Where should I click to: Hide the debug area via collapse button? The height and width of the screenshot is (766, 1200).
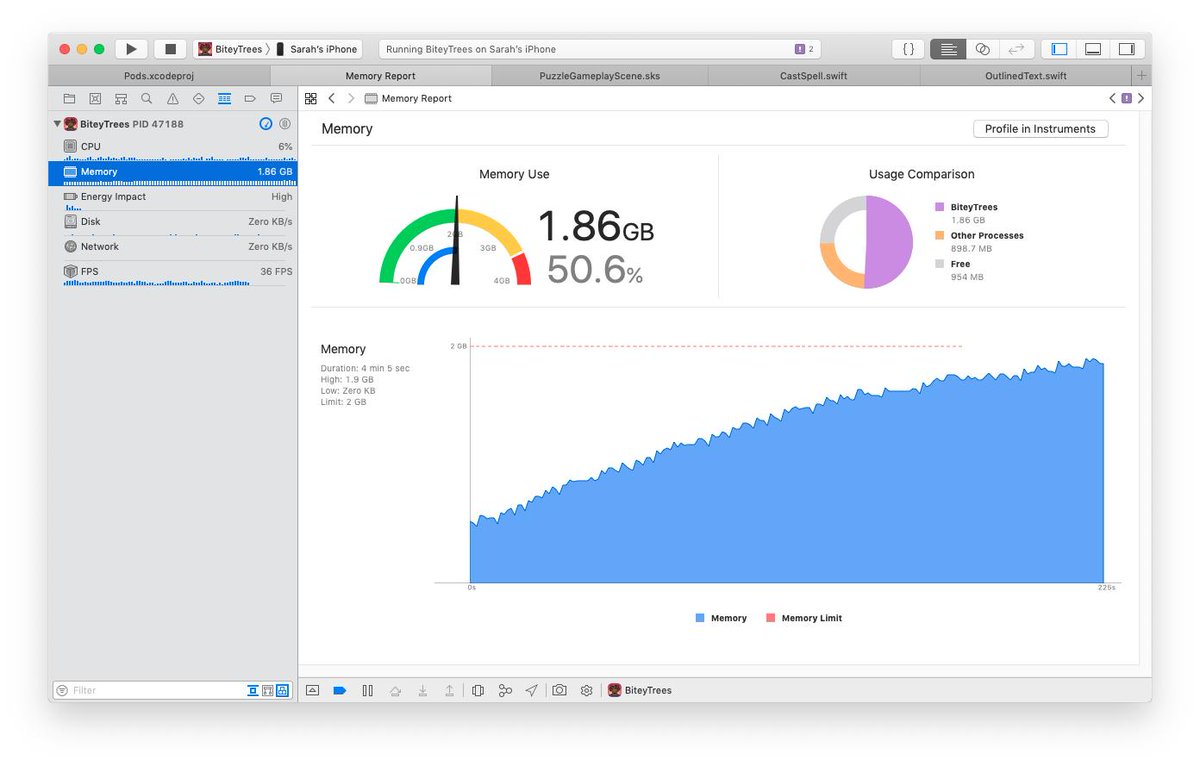[312, 690]
